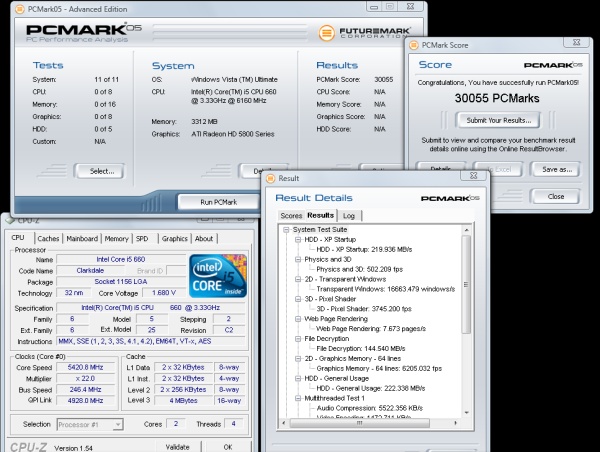Collapse the System Test Suite tree node
Screen dimensions: 600x452
point(286,230)
